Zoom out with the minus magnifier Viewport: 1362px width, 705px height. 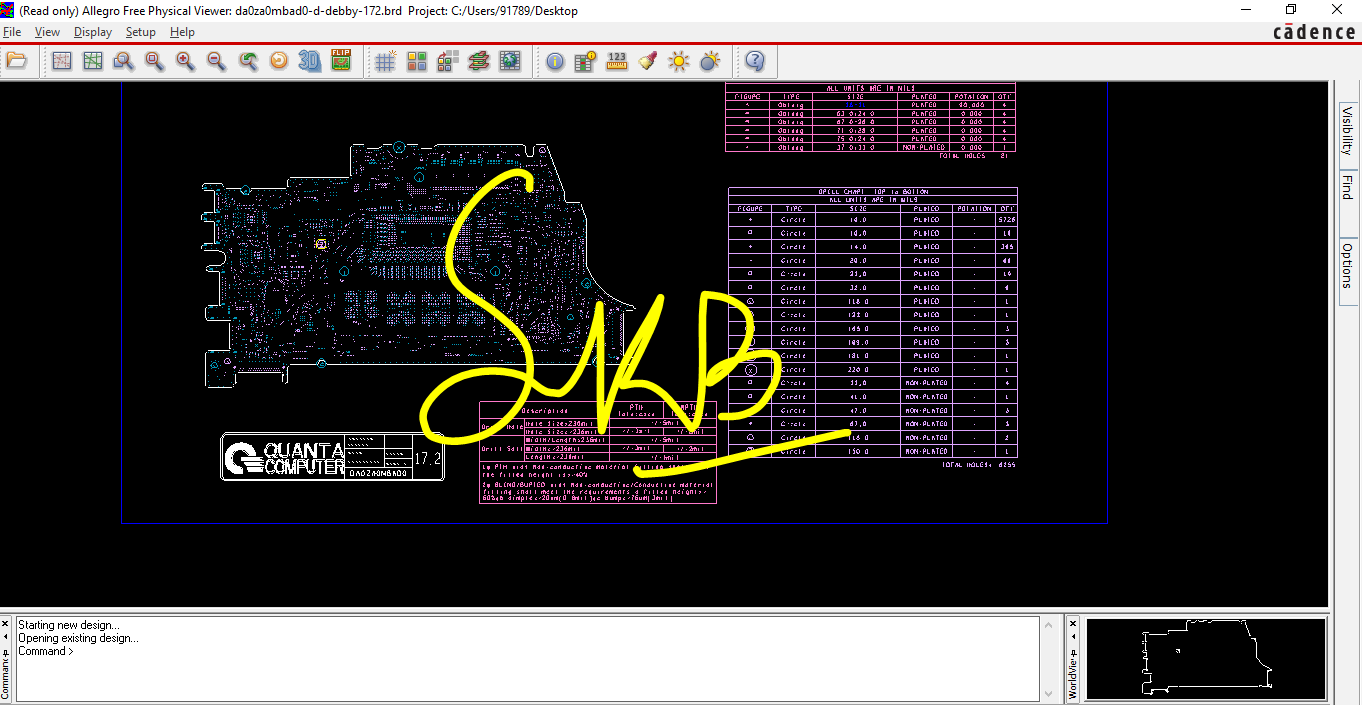217,61
